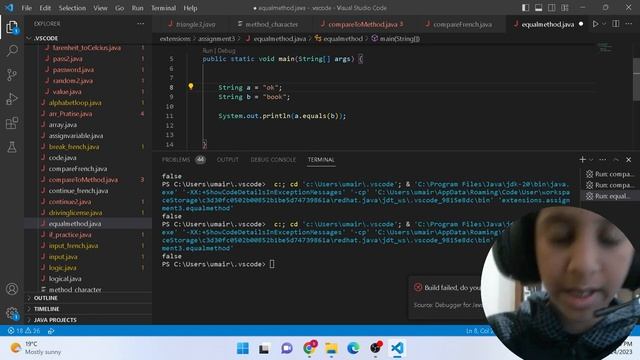Maximize the terminal panel size
The width and height of the screenshot is (640, 360).
pyautogui.click(x=616, y=160)
